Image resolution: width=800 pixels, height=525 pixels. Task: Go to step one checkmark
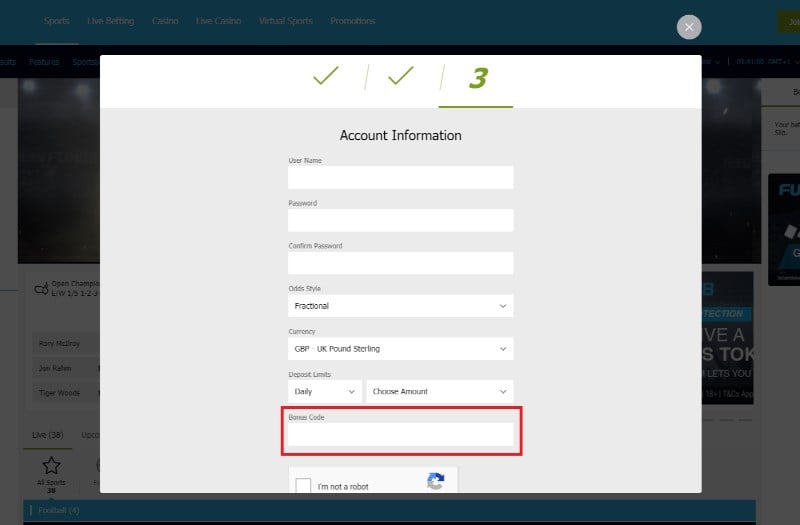point(326,76)
